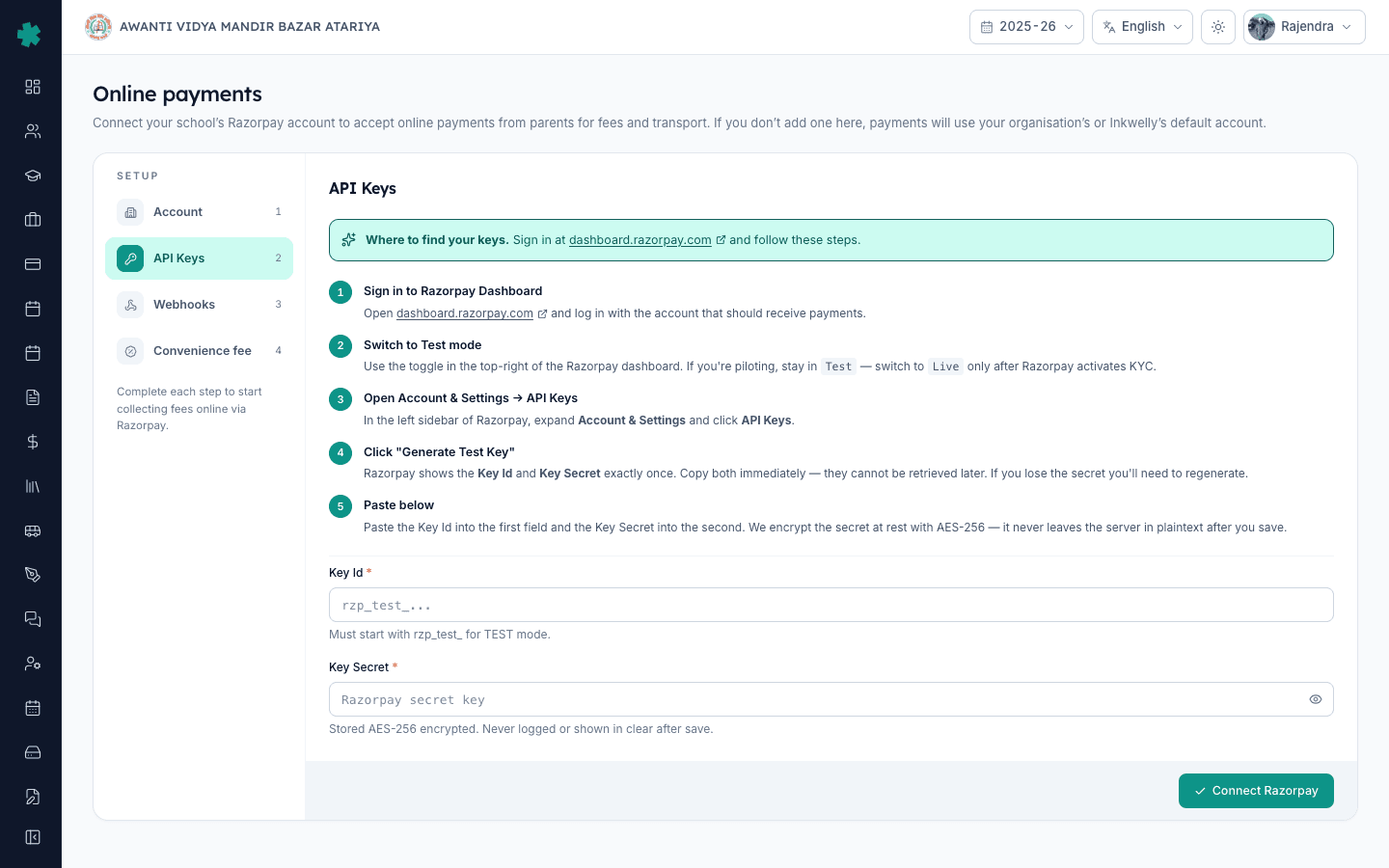Open the dollar sign sidebar icon
This screenshot has width=1389, height=868.
coord(33,442)
